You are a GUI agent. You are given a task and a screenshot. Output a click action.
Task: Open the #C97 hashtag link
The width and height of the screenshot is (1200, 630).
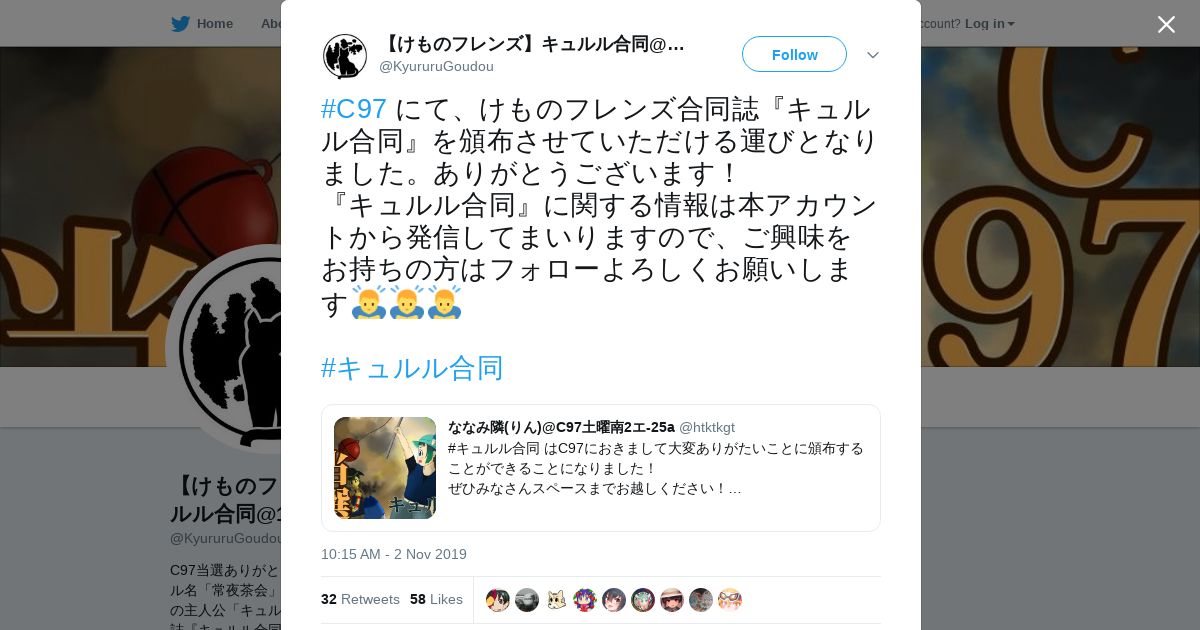[x=354, y=109]
